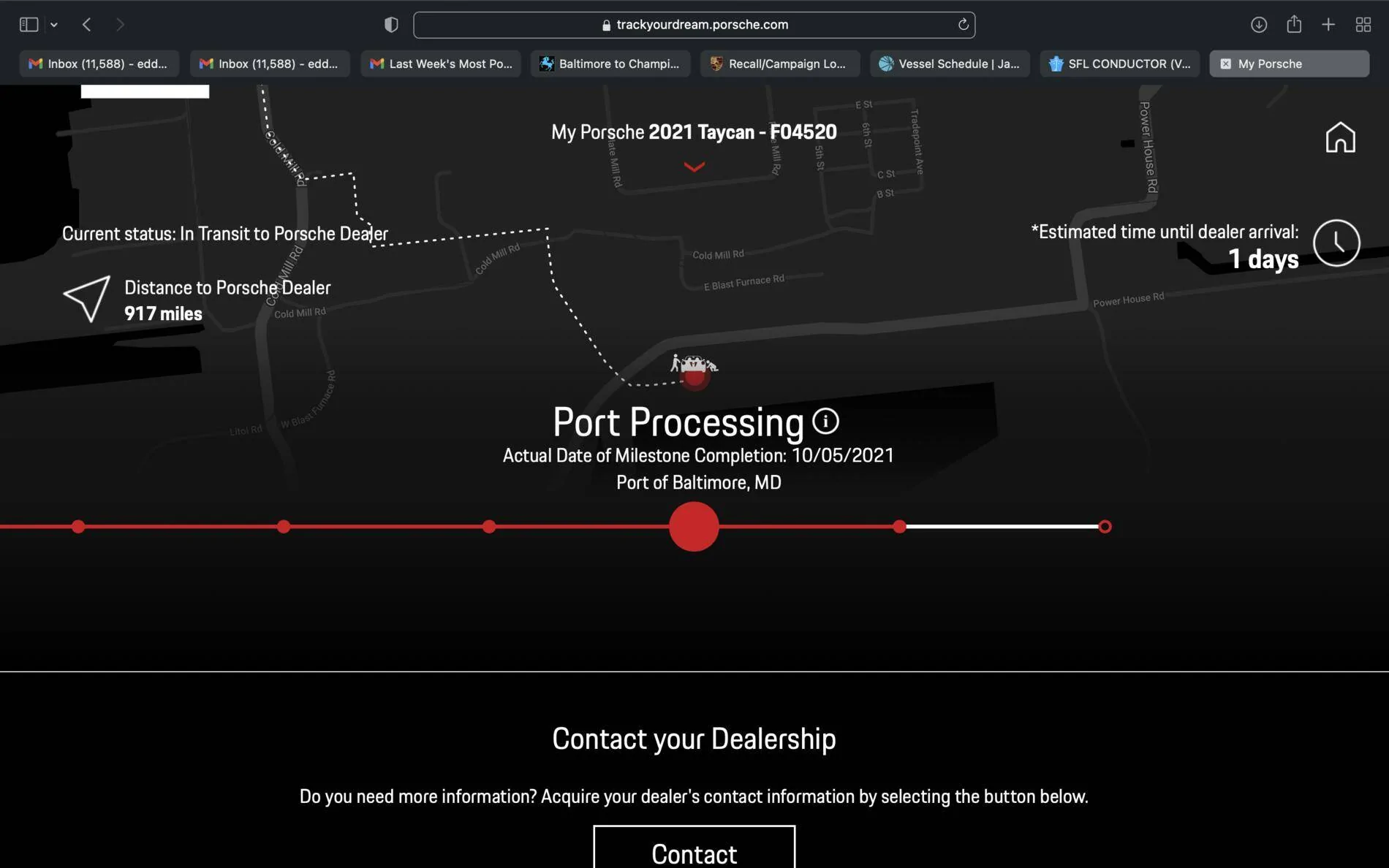Show the tab overview grid
This screenshot has height=868, width=1389.
(1363, 25)
